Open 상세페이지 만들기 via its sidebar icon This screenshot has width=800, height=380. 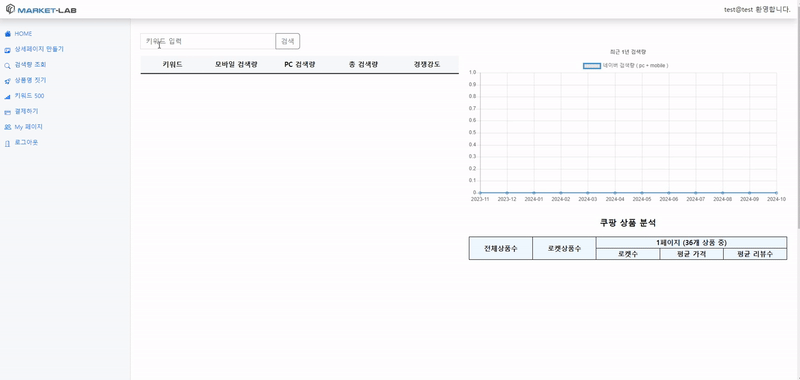[7, 50]
